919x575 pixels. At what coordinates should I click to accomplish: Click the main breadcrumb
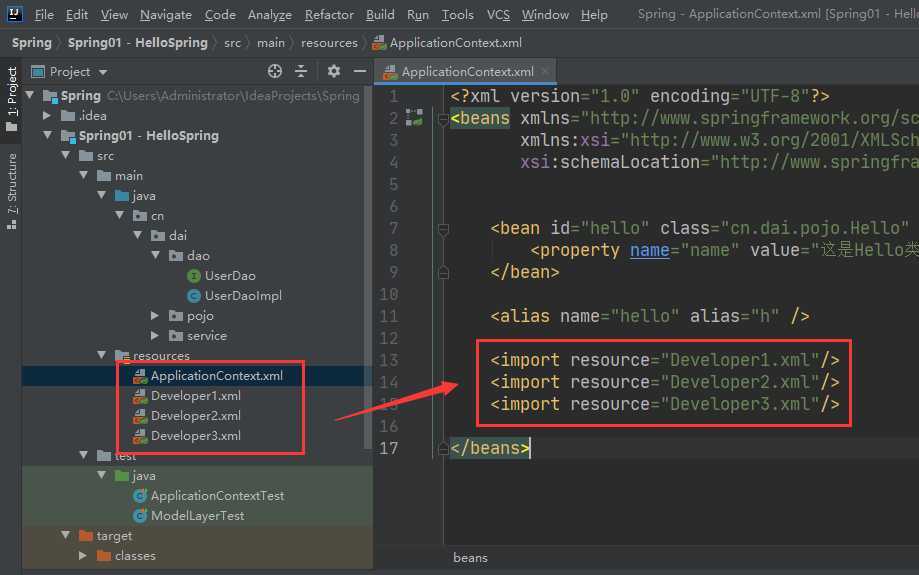pyautogui.click(x=271, y=43)
